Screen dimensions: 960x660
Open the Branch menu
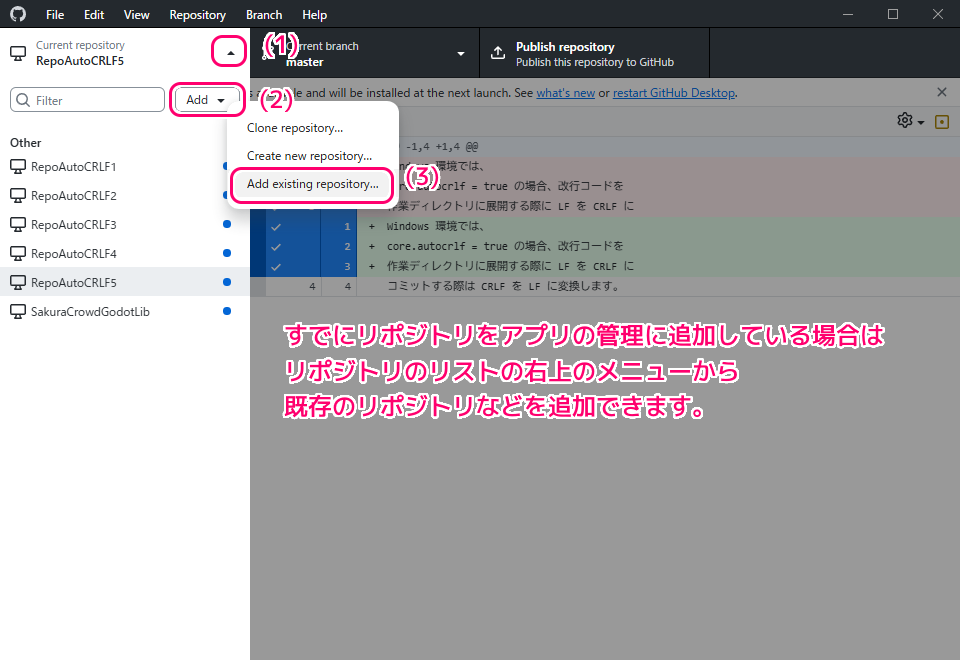click(264, 15)
